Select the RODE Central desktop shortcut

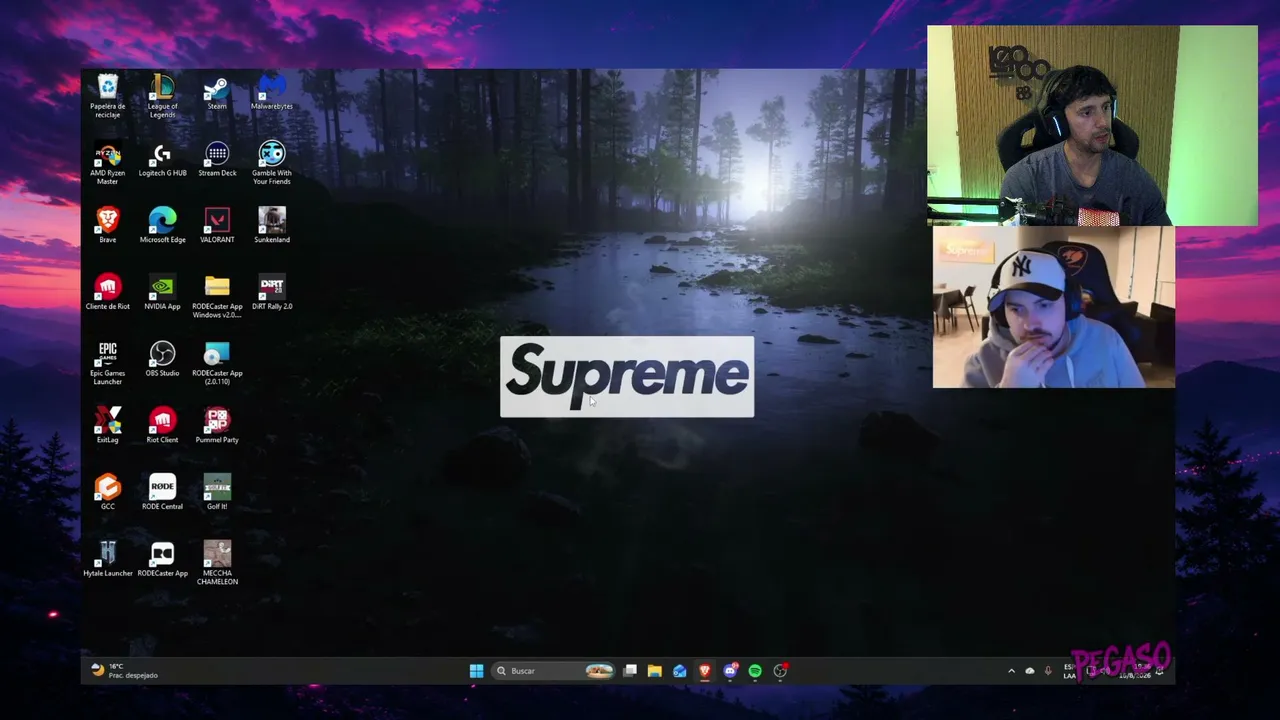pos(162,493)
